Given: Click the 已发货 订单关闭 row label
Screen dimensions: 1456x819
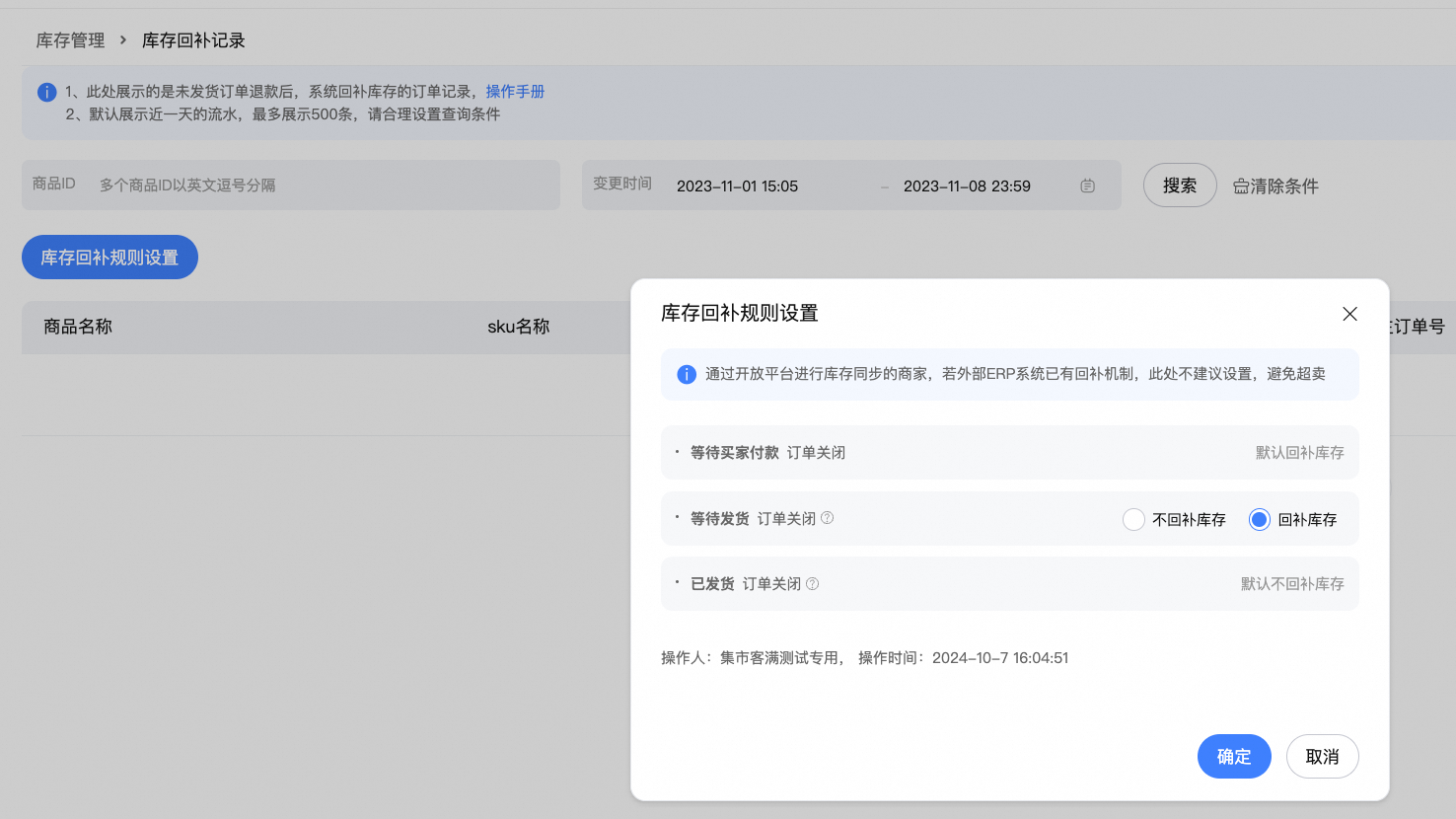Looking at the screenshot, I should click(746, 584).
